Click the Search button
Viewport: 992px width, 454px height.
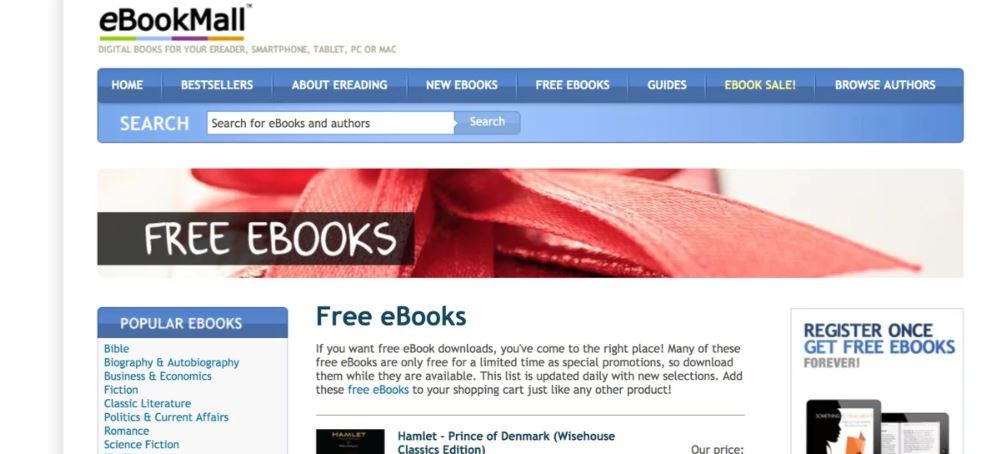(487, 122)
